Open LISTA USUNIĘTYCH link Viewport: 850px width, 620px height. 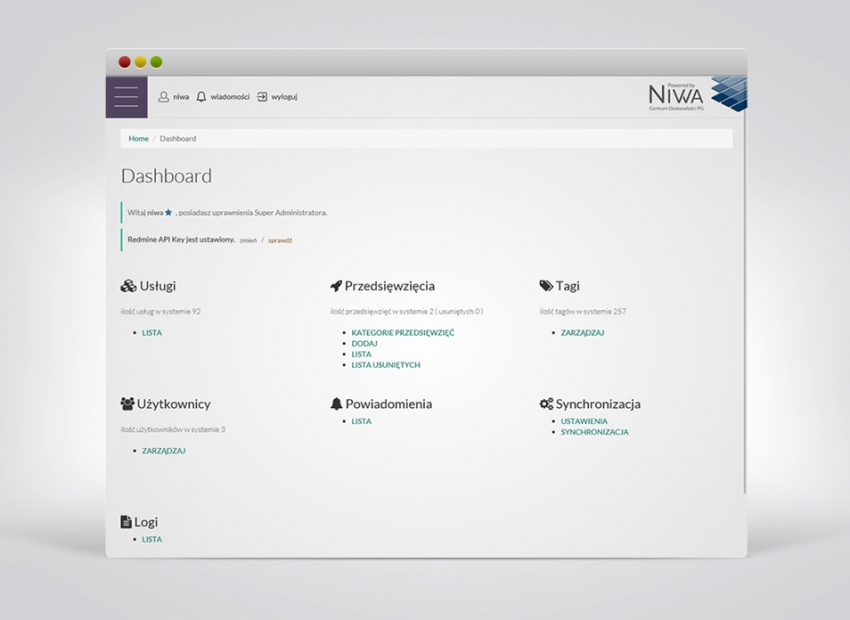coord(386,365)
